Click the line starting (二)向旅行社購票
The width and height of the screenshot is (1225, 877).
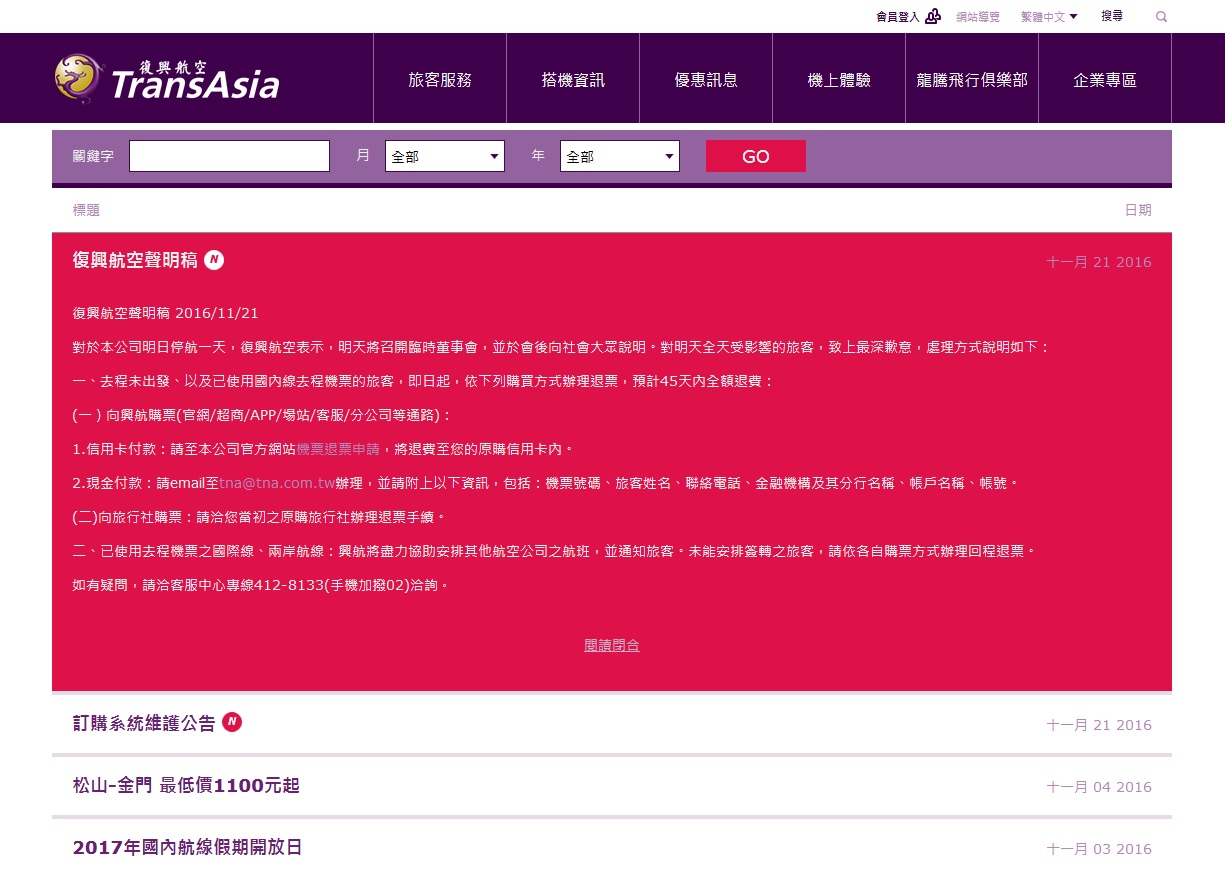click(x=258, y=517)
